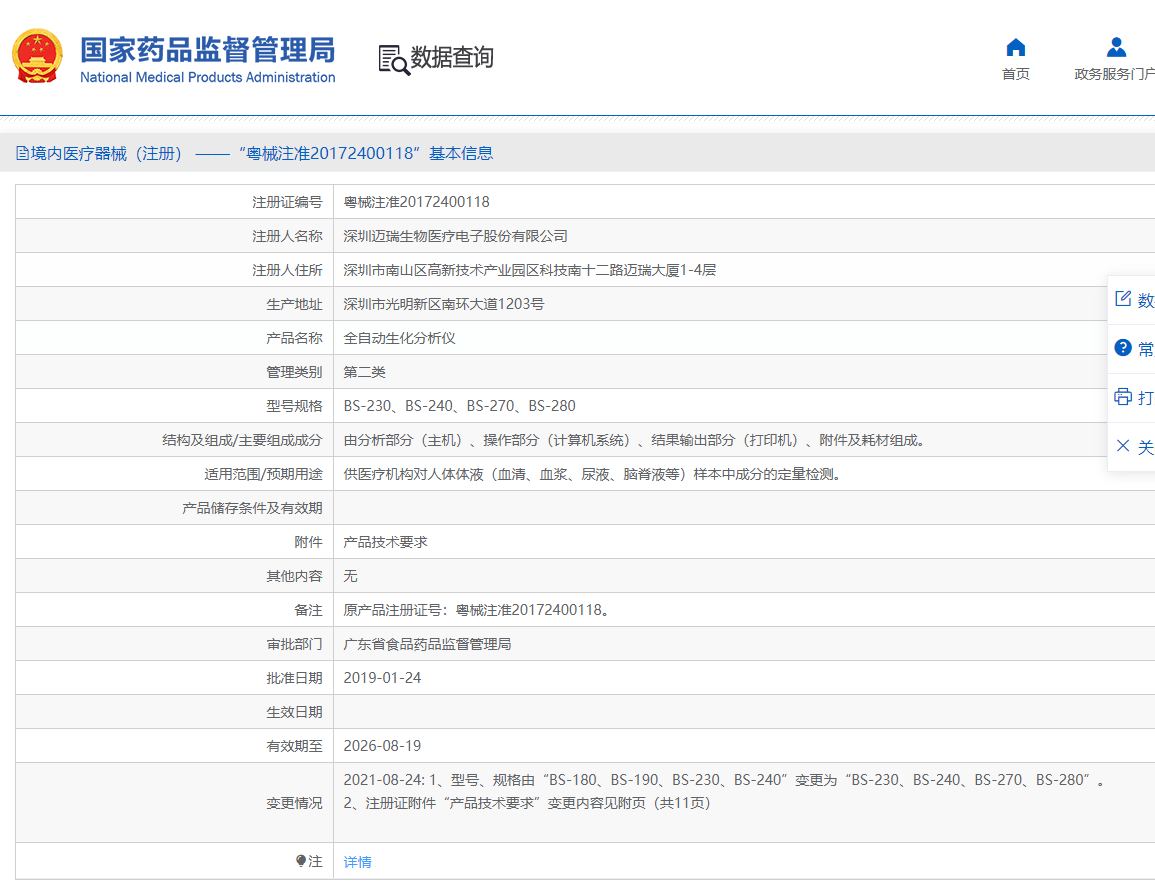Click the 注册人住所 label
Image resolution: width=1155 pixels, height=891 pixels.
click(287, 270)
